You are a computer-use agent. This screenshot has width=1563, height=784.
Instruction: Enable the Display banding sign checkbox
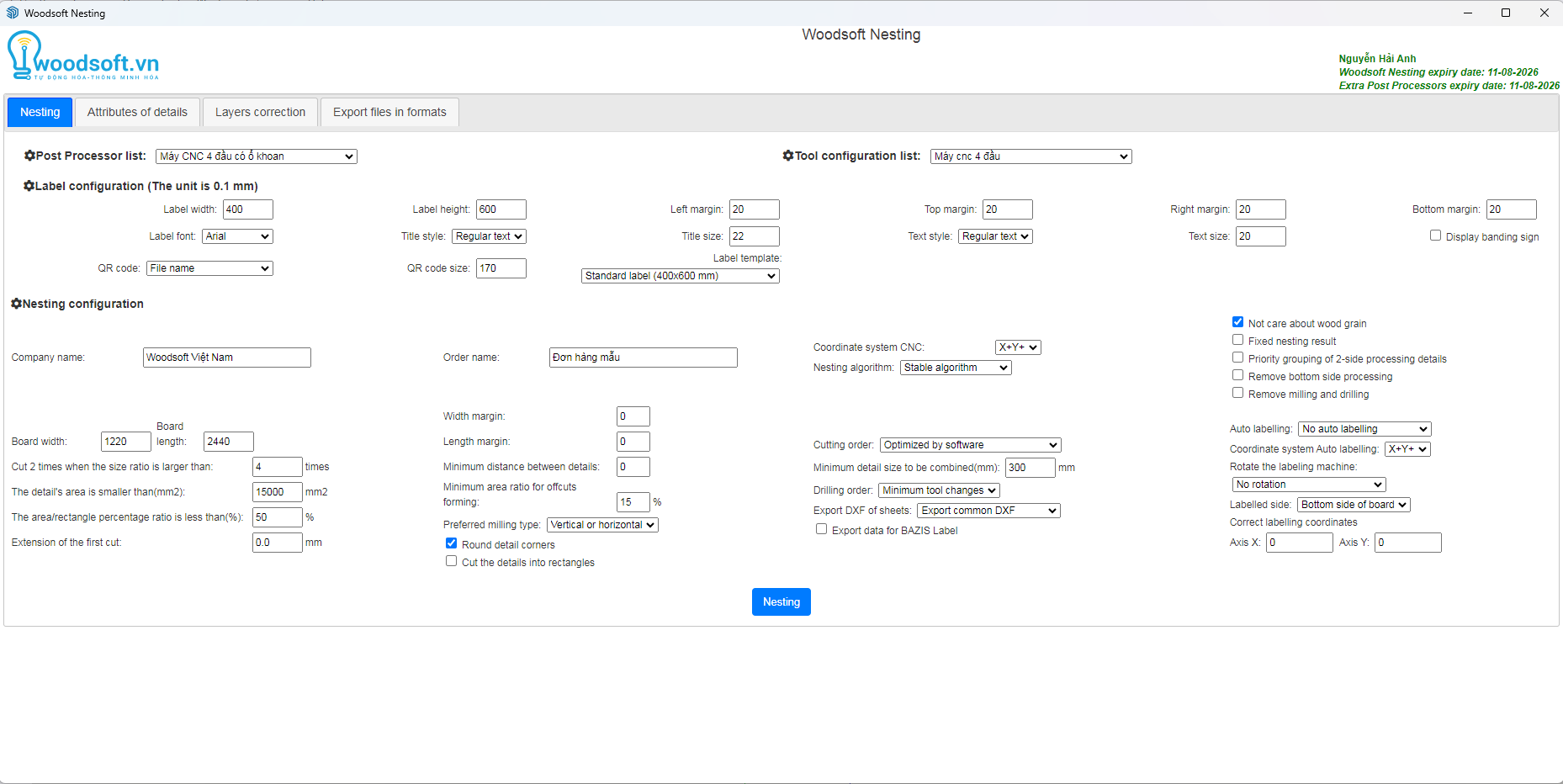tap(1435, 236)
